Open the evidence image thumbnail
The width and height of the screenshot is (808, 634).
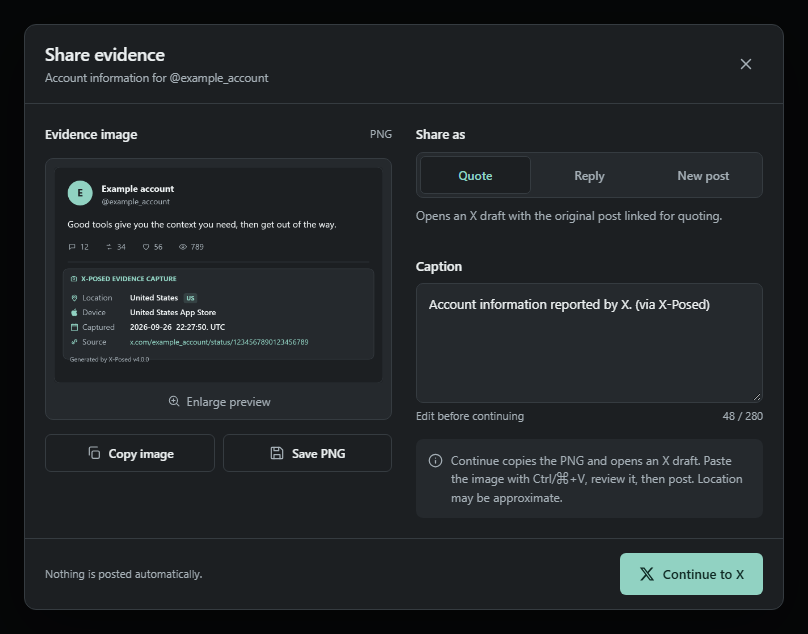(218, 275)
